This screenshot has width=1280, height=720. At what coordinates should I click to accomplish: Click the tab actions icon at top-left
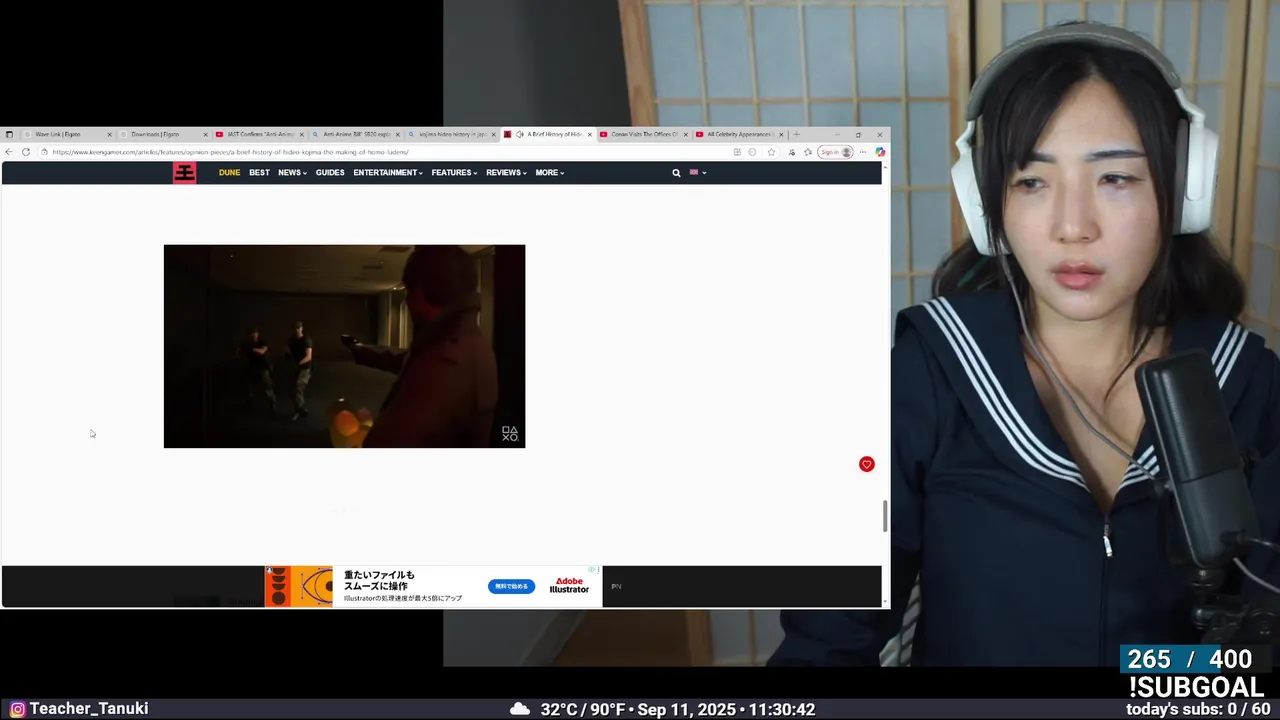(x=9, y=134)
